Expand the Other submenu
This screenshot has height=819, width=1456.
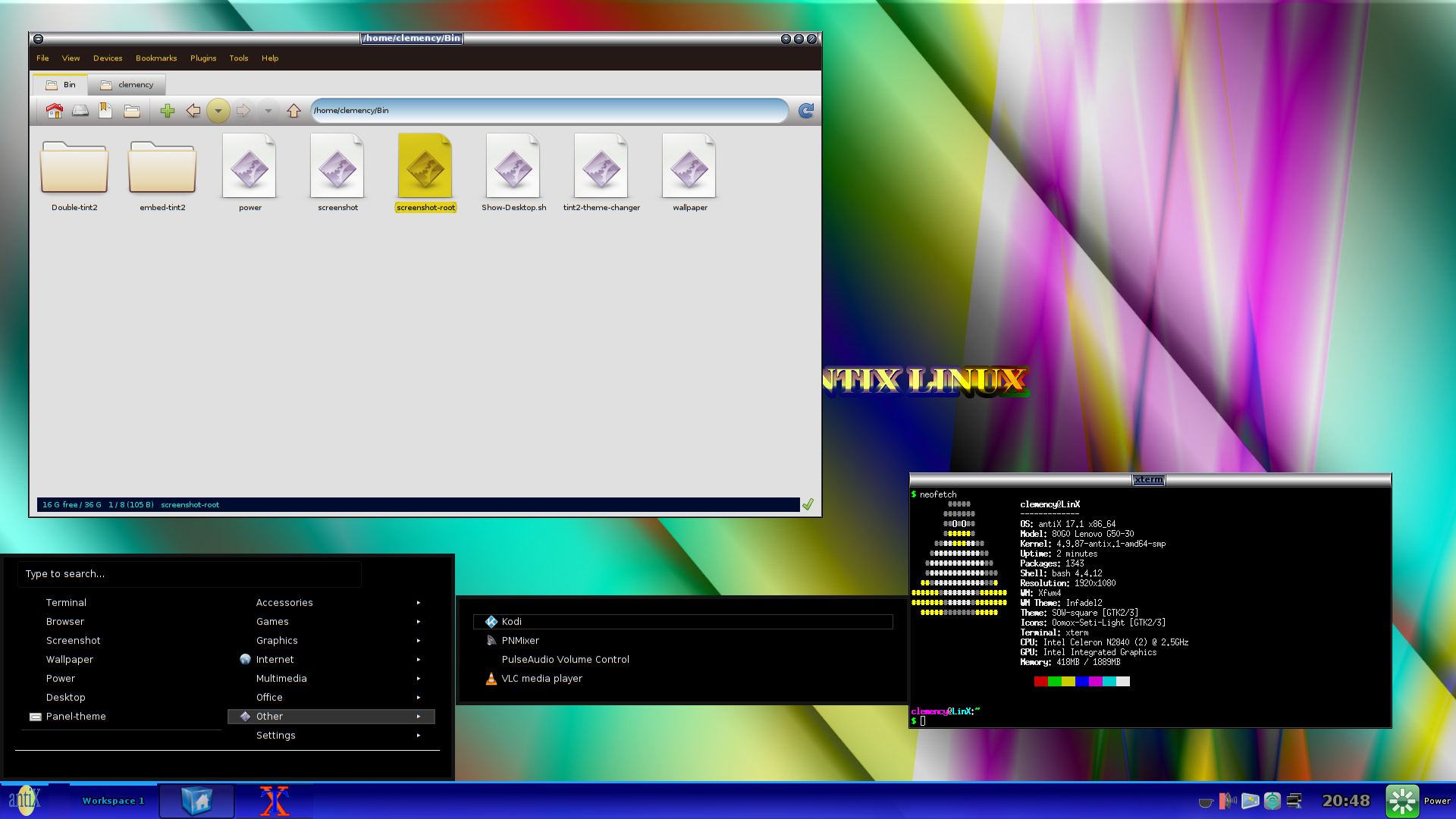331,717
